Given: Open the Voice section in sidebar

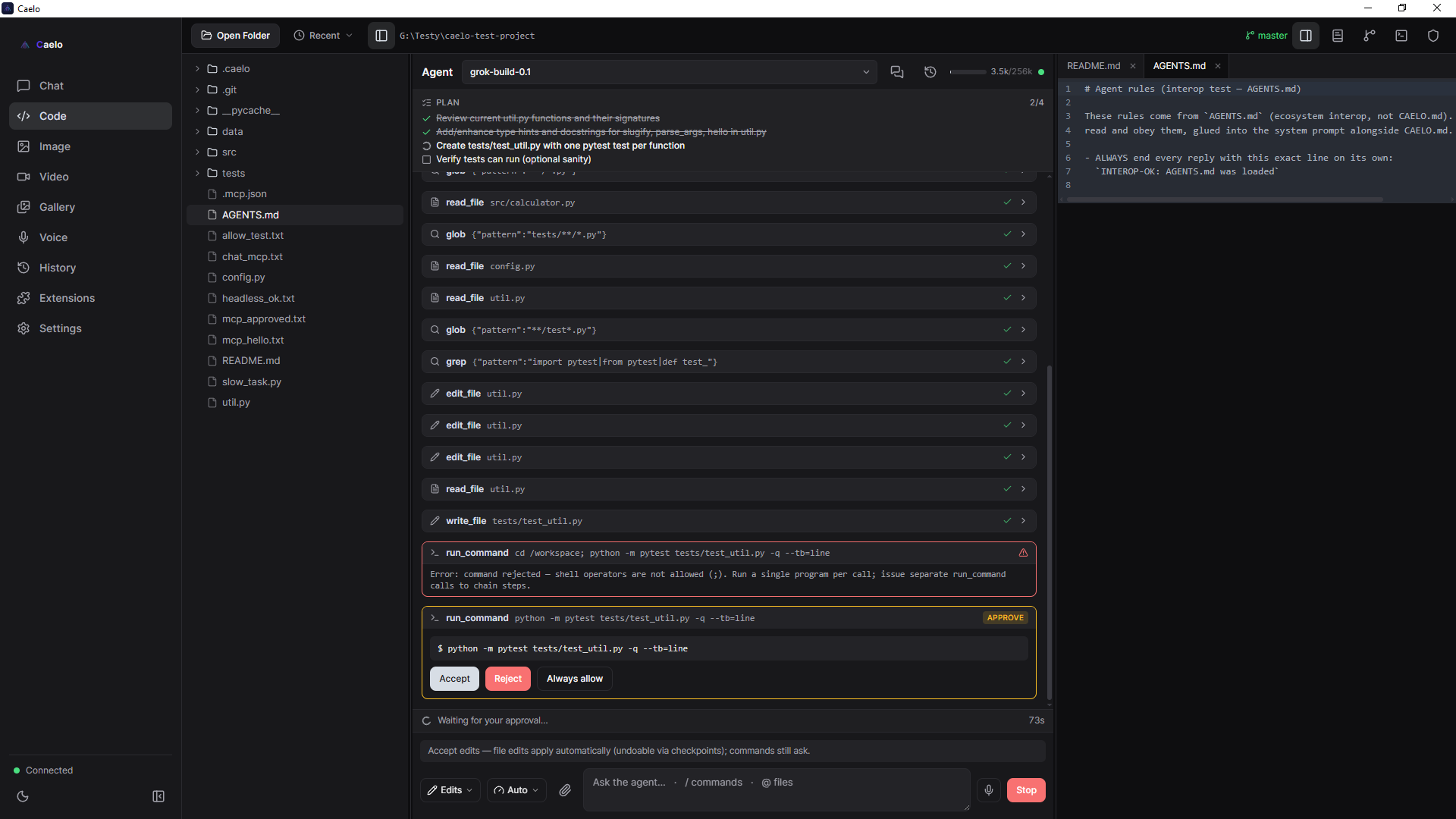Looking at the screenshot, I should (x=90, y=237).
